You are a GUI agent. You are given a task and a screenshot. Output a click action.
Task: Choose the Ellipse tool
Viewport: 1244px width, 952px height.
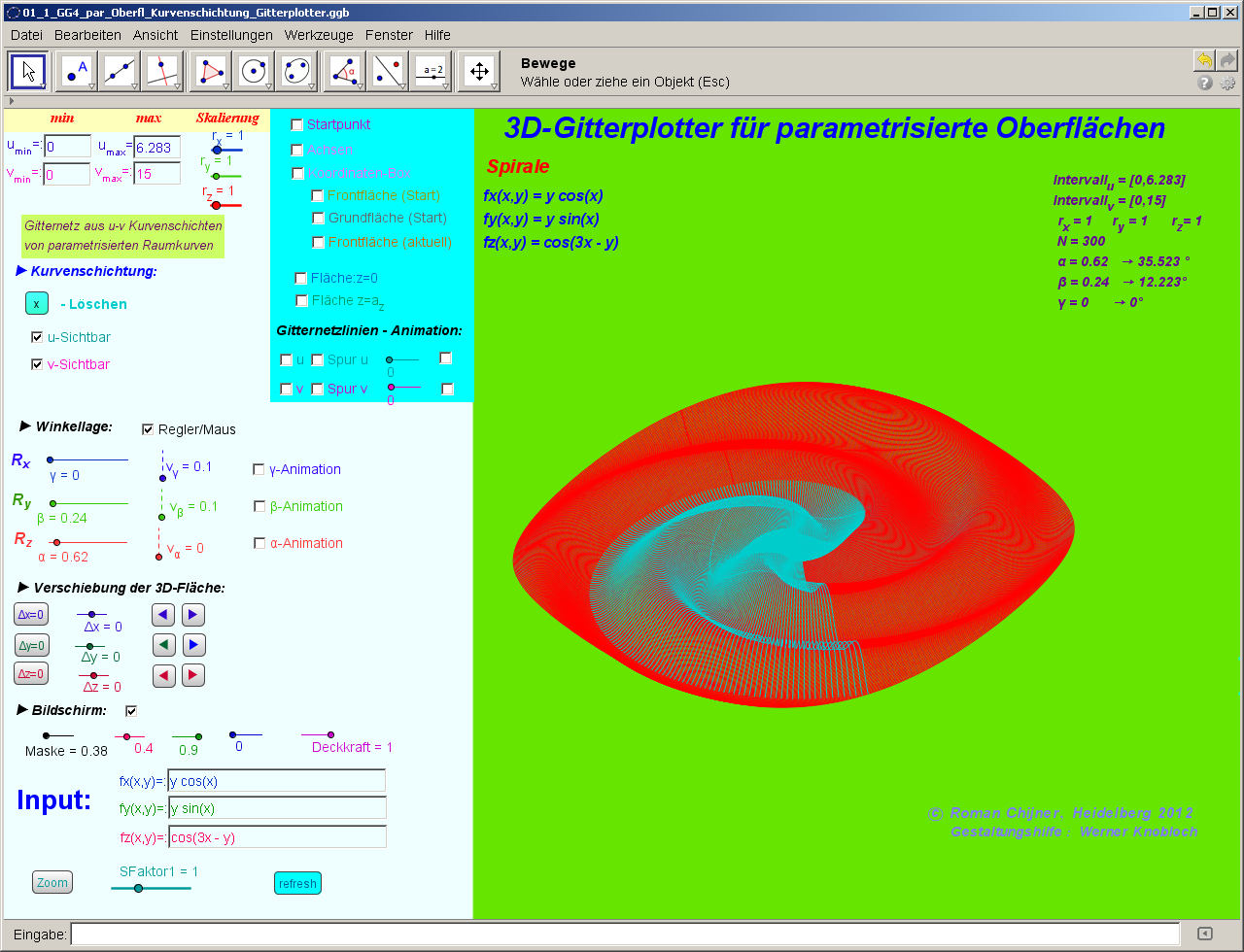point(296,71)
